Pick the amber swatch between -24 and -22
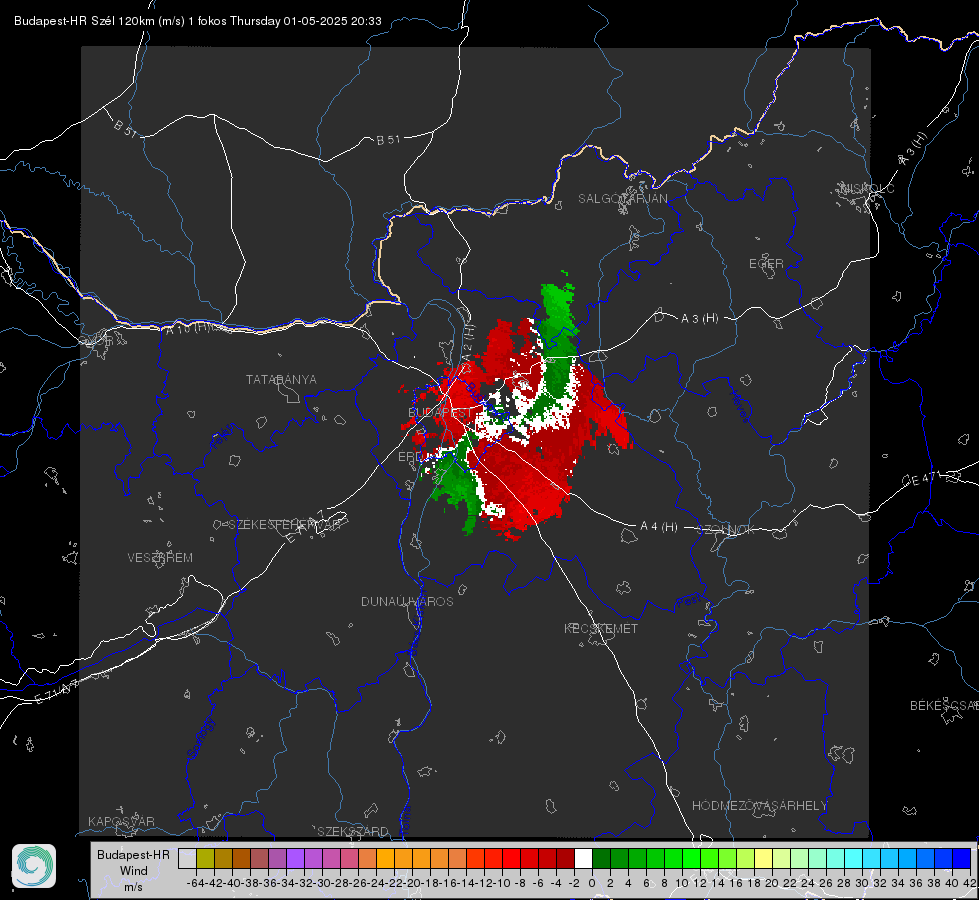This screenshot has width=979, height=900. point(385,858)
